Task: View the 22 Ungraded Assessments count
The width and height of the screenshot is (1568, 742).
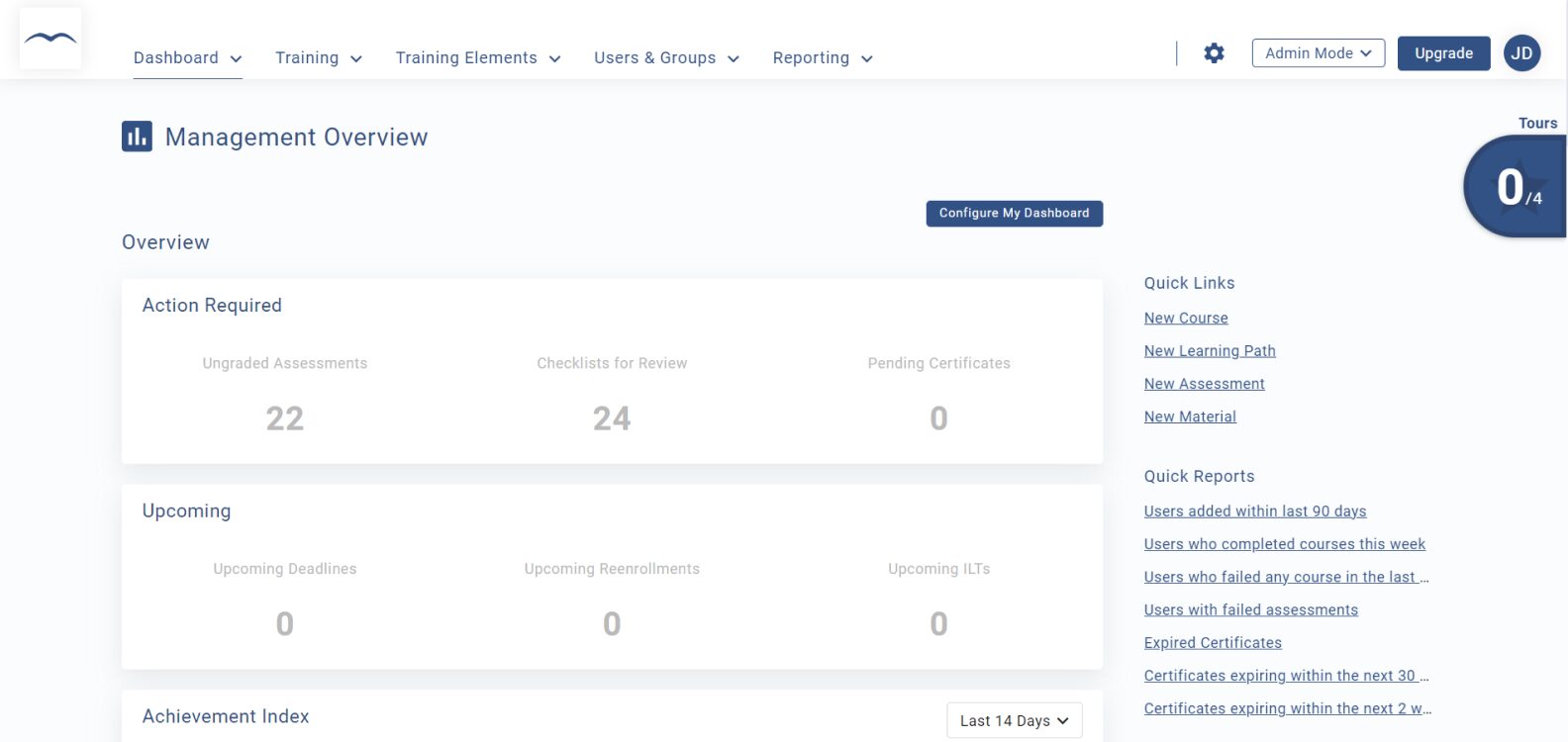Action: coord(285,418)
